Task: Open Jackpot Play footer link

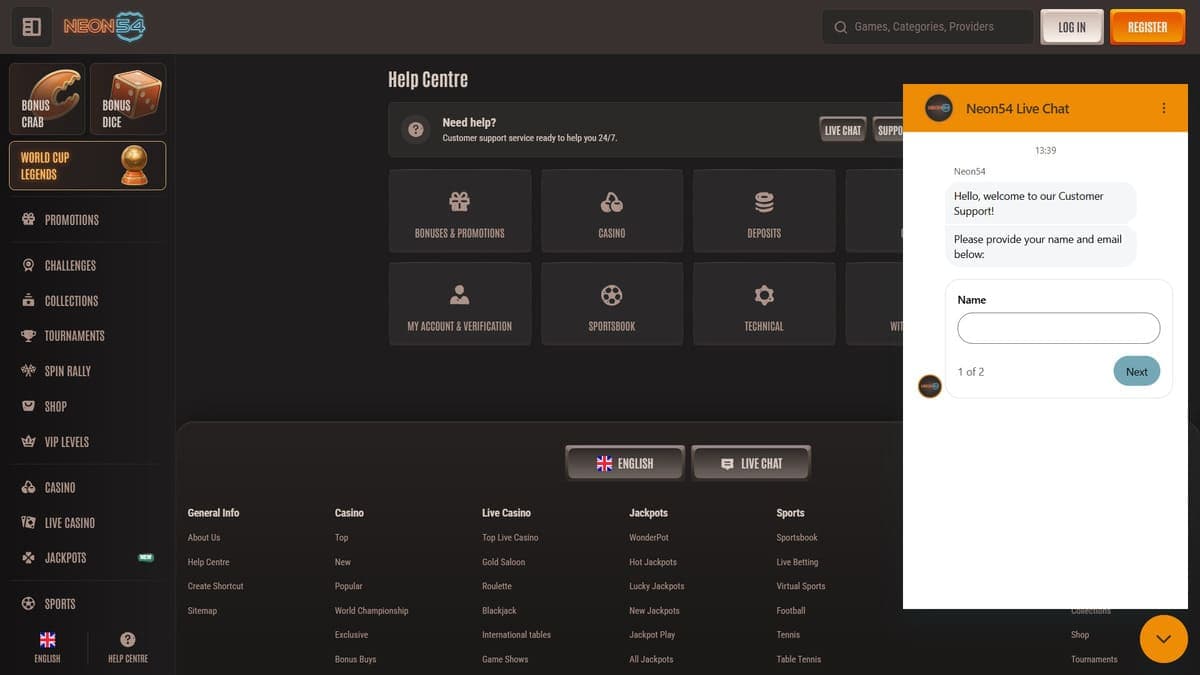Action: coord(652,635)
